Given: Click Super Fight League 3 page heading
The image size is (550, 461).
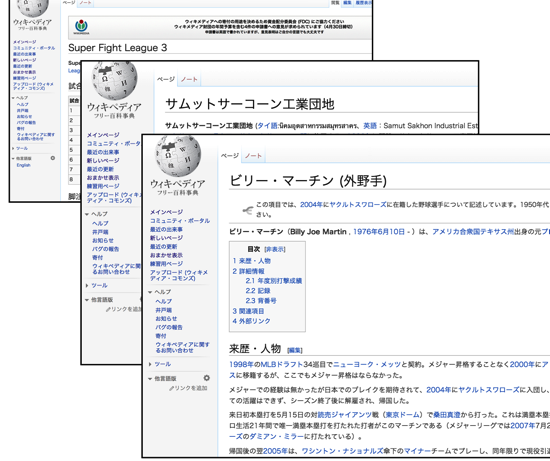Looking at the screenshot, I should click(x=118, y=48).
